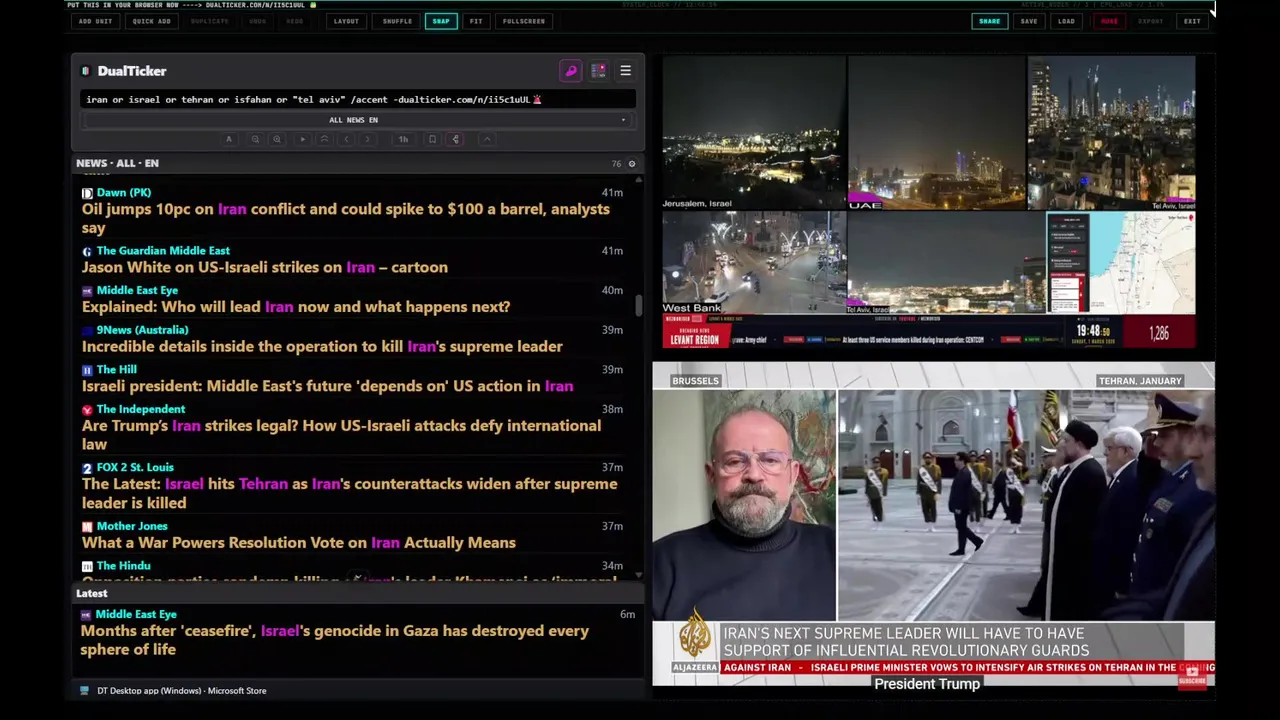Open the Latest Gaza genocide headline
The image size is (1280, 720).
coord(334,640)
